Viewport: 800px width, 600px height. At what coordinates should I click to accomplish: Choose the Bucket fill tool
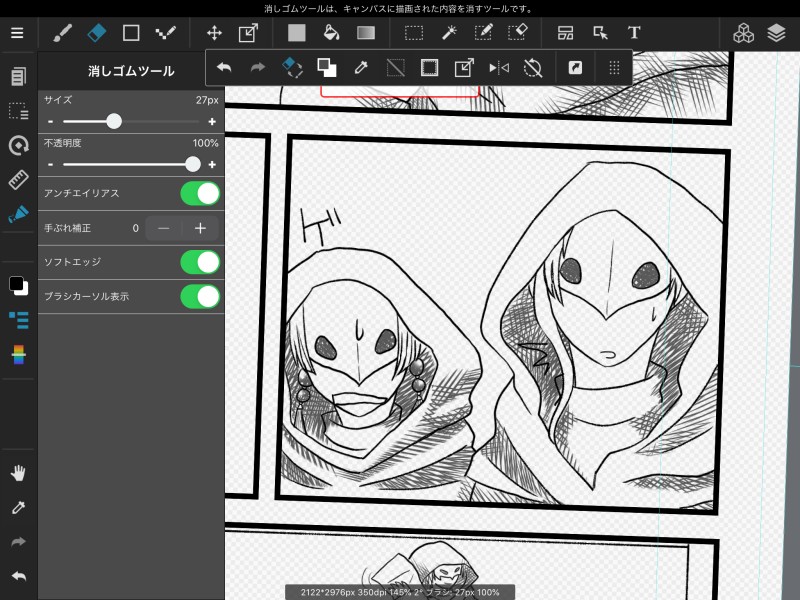[331, 33]
